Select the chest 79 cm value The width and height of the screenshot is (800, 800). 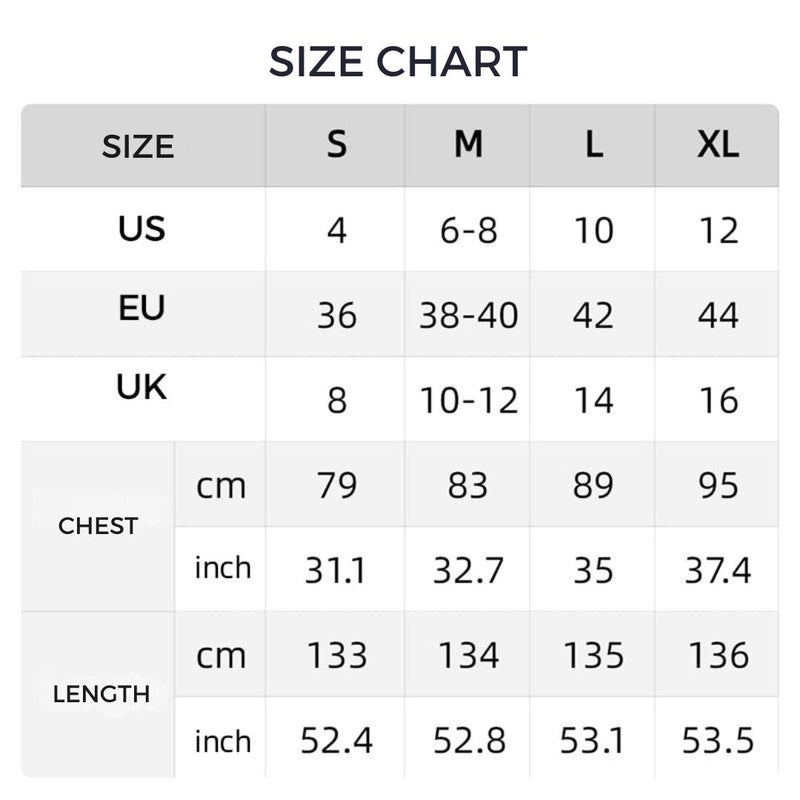coord(337,486)
